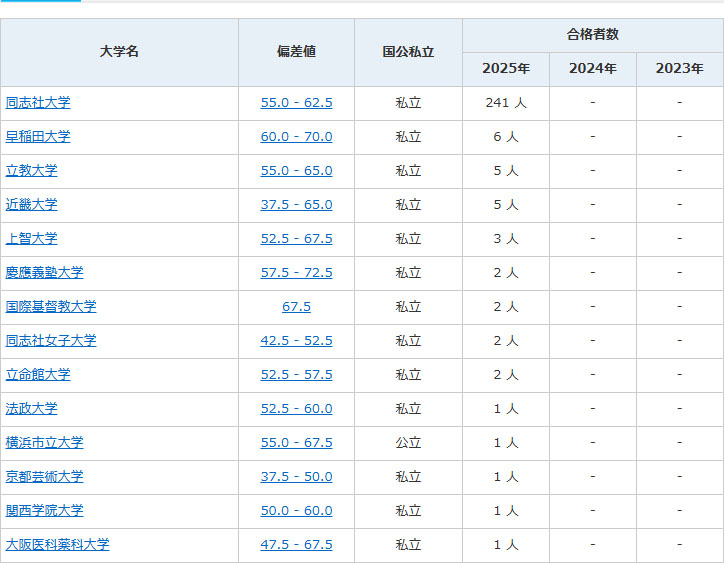Open the 国際基督教大学 link
Viewport: 724px width, 563px height.
51,307
